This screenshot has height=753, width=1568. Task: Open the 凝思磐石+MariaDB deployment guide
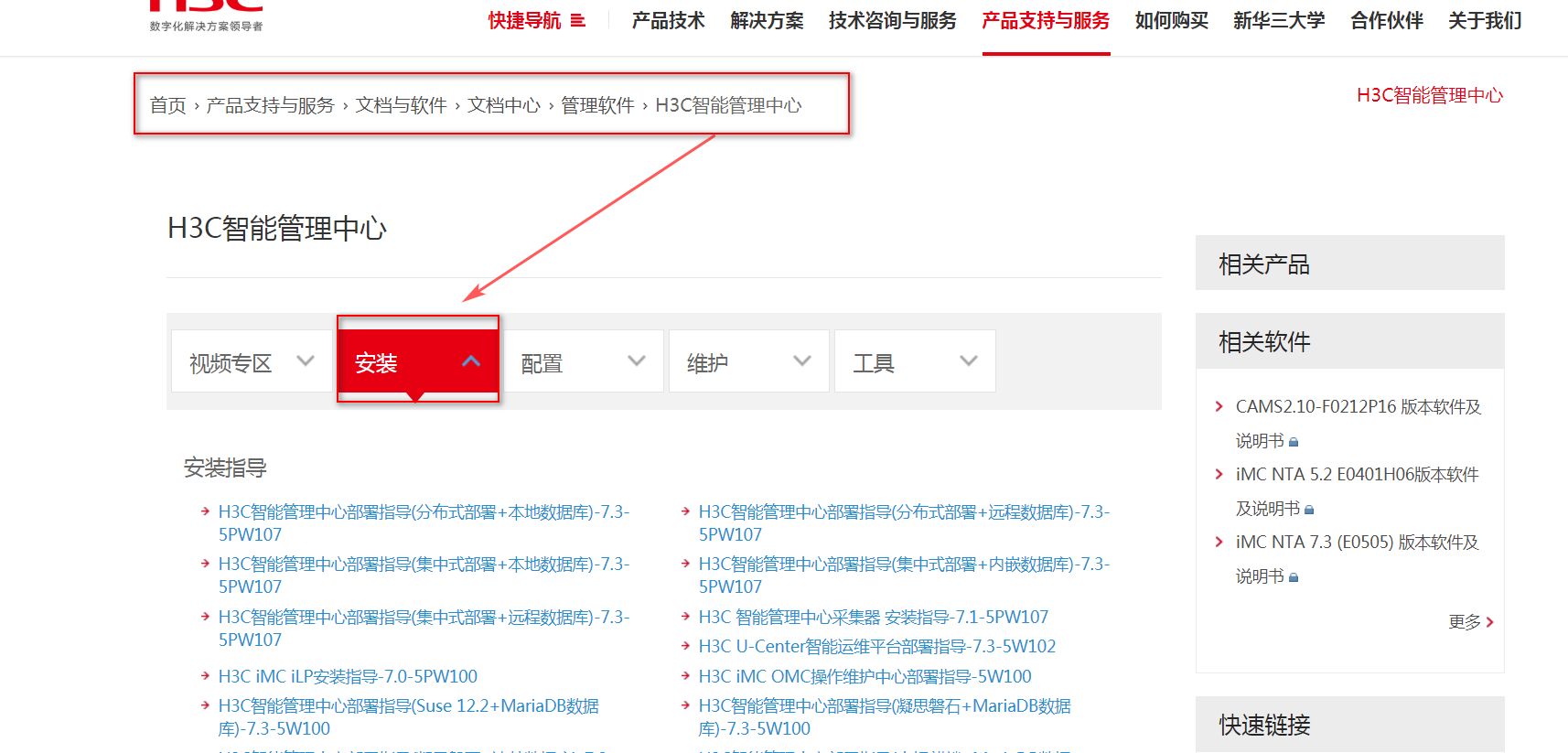tap(885, 717)
